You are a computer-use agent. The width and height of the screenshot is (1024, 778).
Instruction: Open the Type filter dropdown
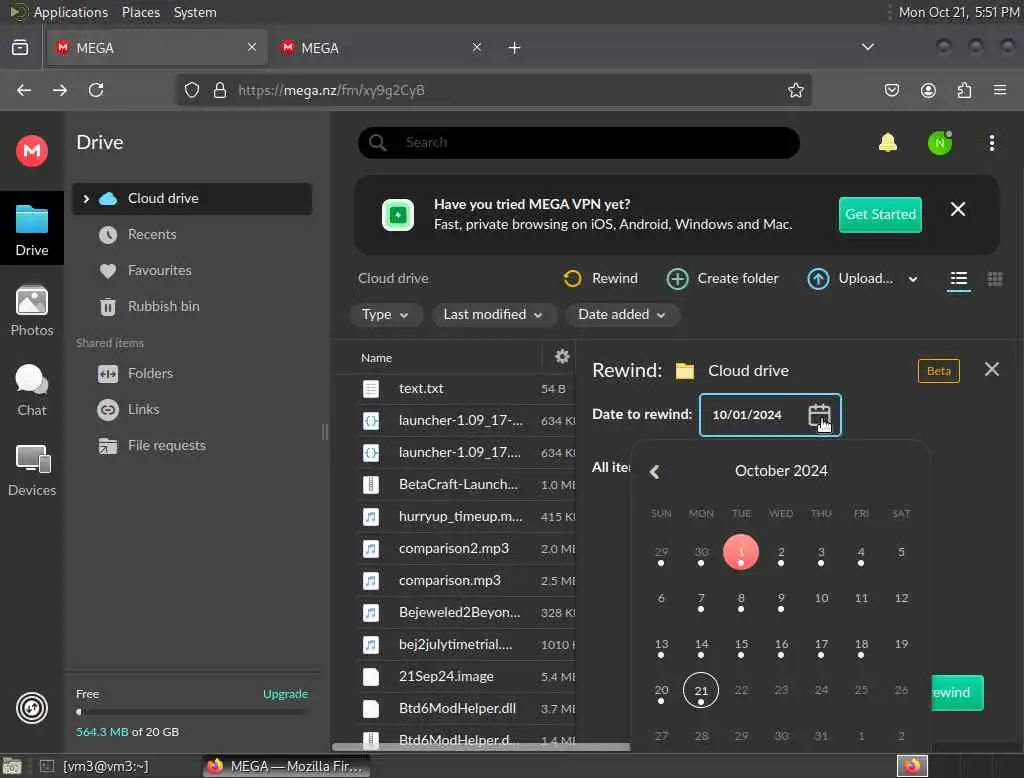pos(386,315)
